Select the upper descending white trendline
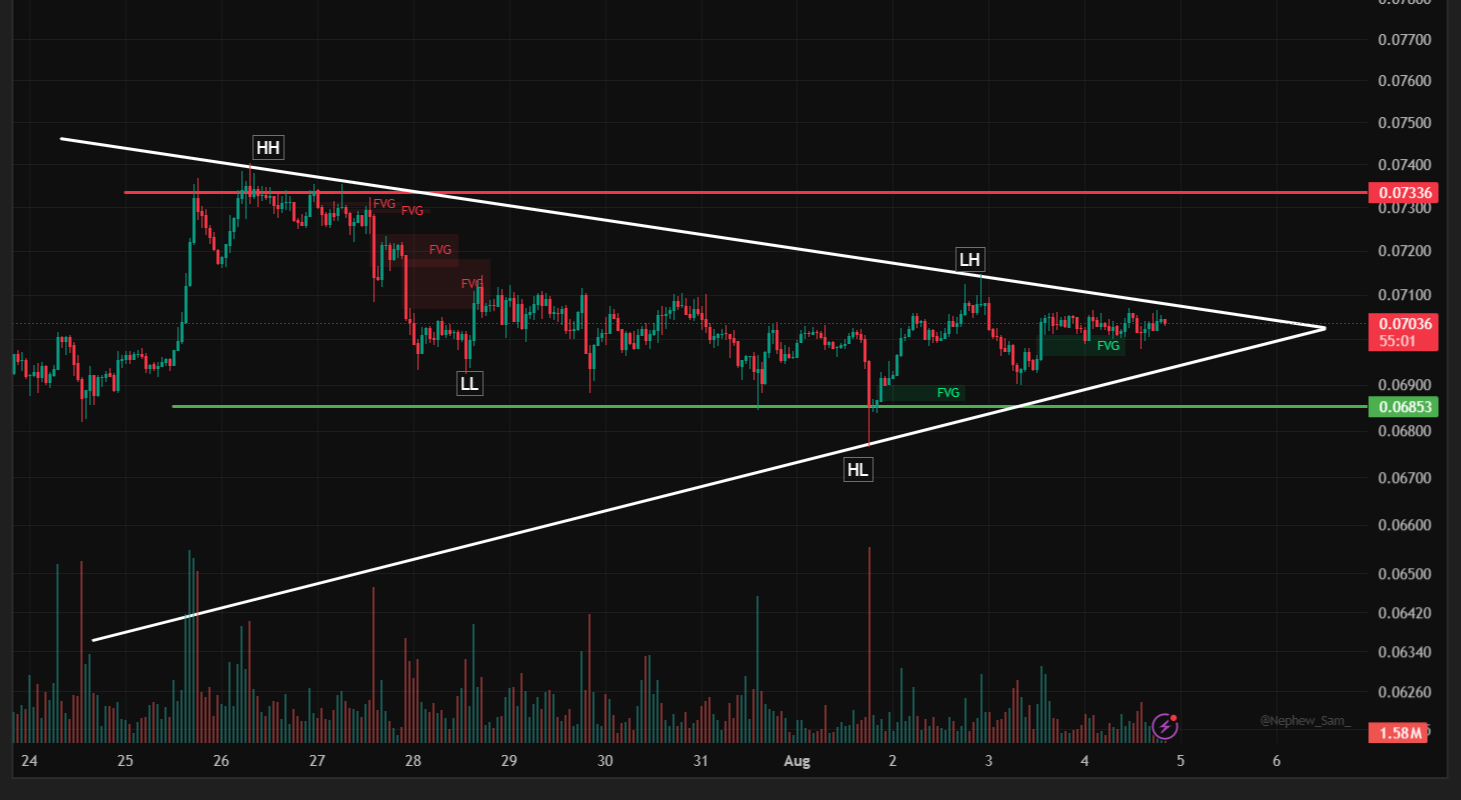The height and width of the screenshot is (800, 1461). [x=692, y=233]
